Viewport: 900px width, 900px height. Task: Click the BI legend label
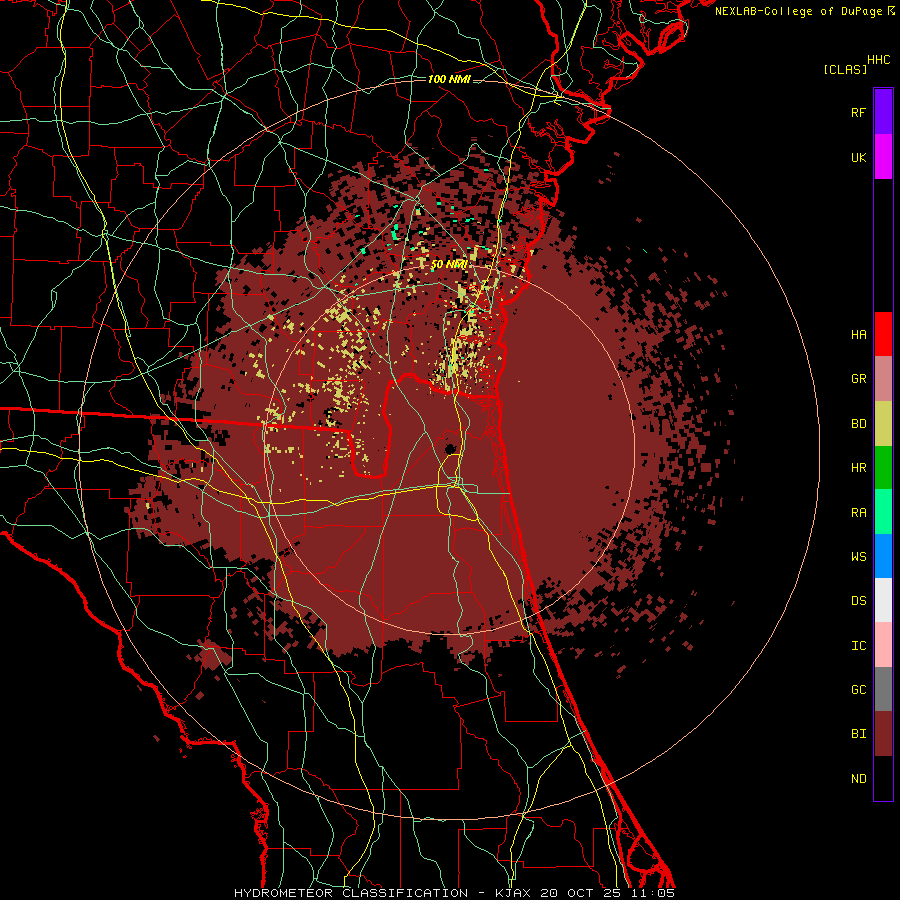coord(858,734)
